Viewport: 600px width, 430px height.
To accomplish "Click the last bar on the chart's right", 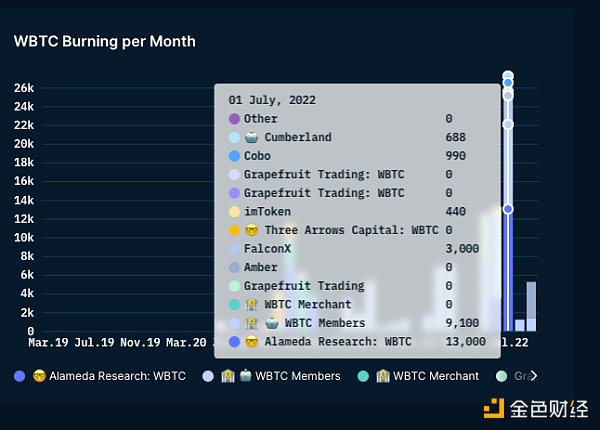I will point(531,306).
